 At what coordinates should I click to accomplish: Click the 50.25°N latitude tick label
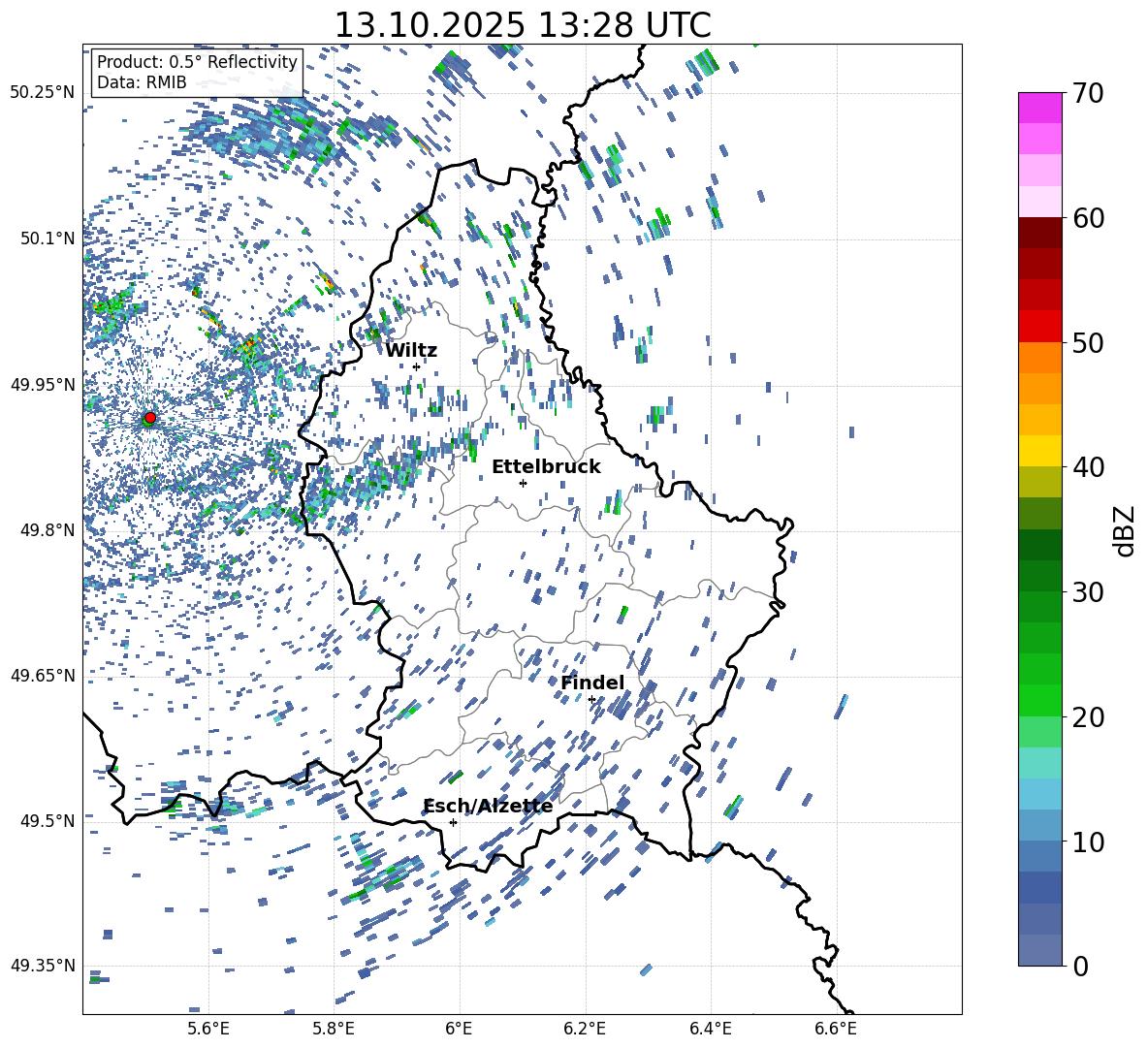coord(43,92)
